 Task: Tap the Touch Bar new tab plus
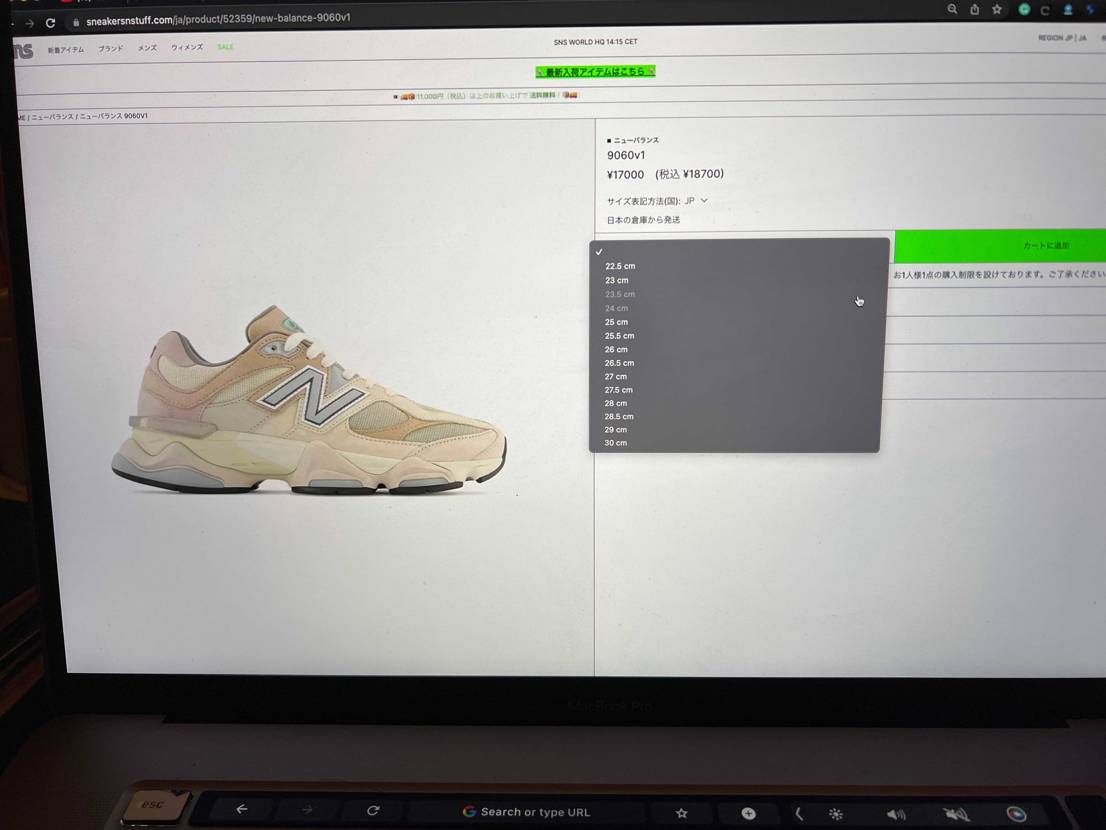(748, 813)
